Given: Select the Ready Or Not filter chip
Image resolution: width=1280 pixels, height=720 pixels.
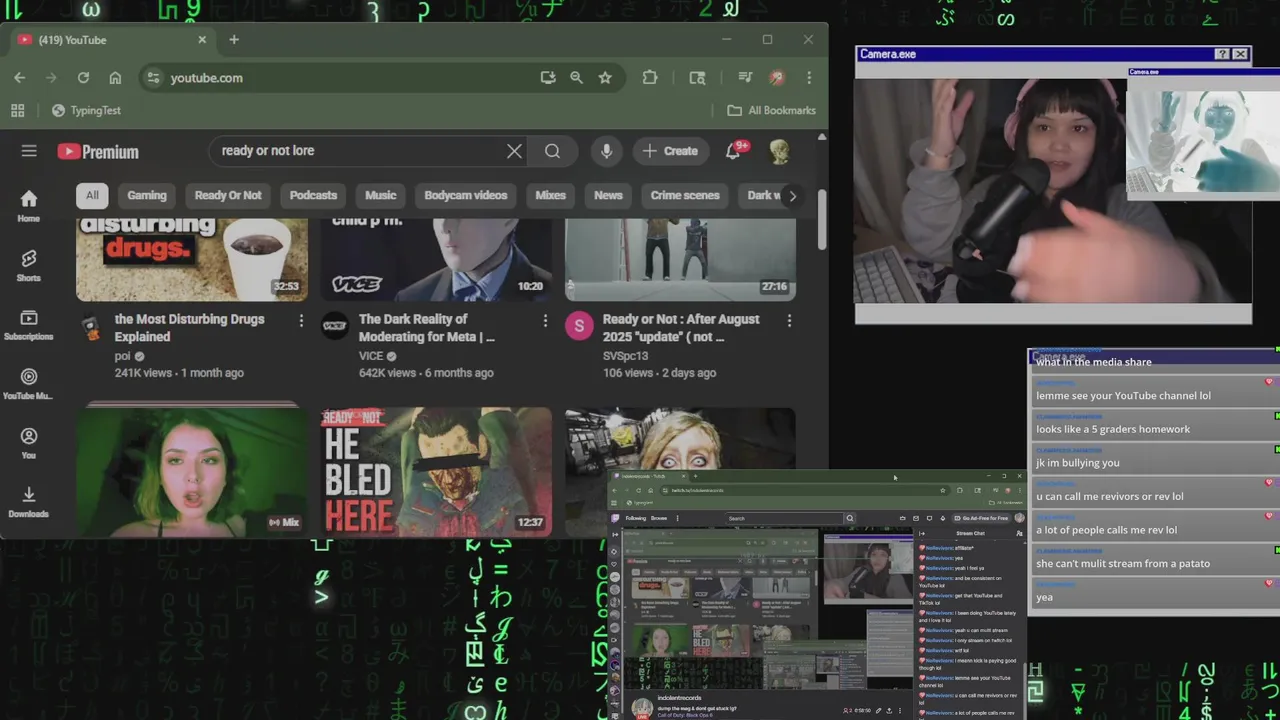Looking at the screenshot, I should (x=228, y=195).
